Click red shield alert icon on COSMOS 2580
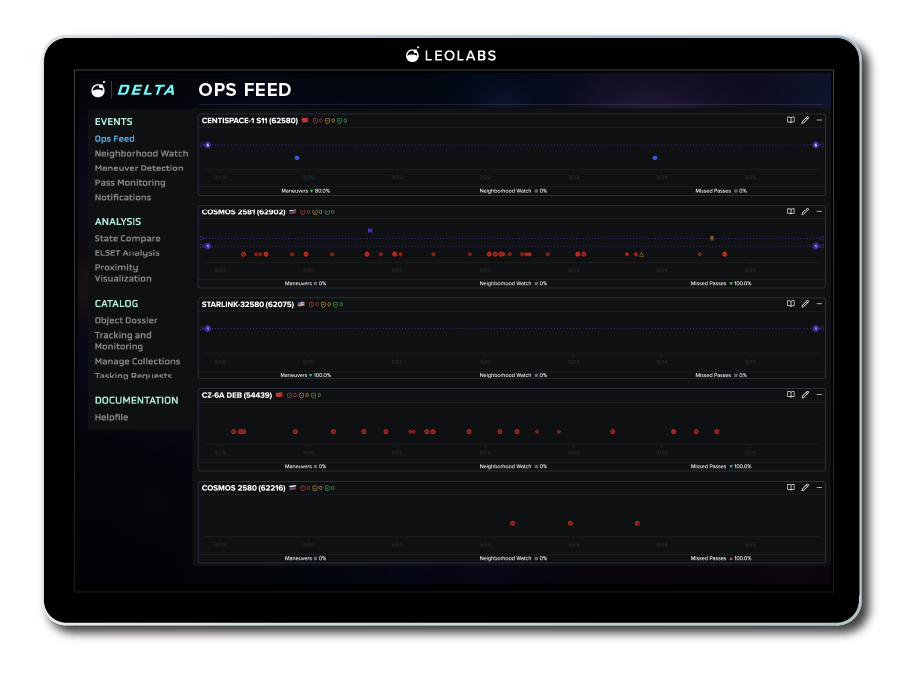The height and width of the screenshot is (678, 904). click(x=303, y=488)
